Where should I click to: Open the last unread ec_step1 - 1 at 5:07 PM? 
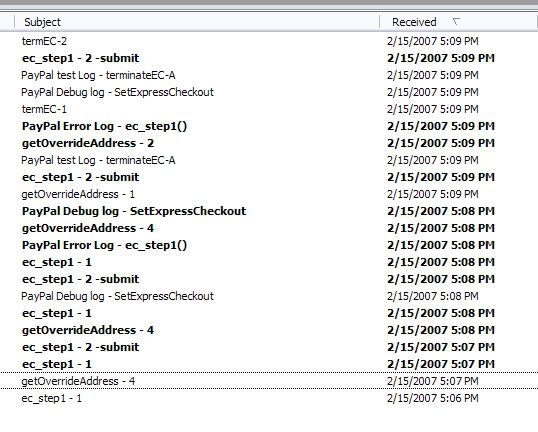pos(269,364)
